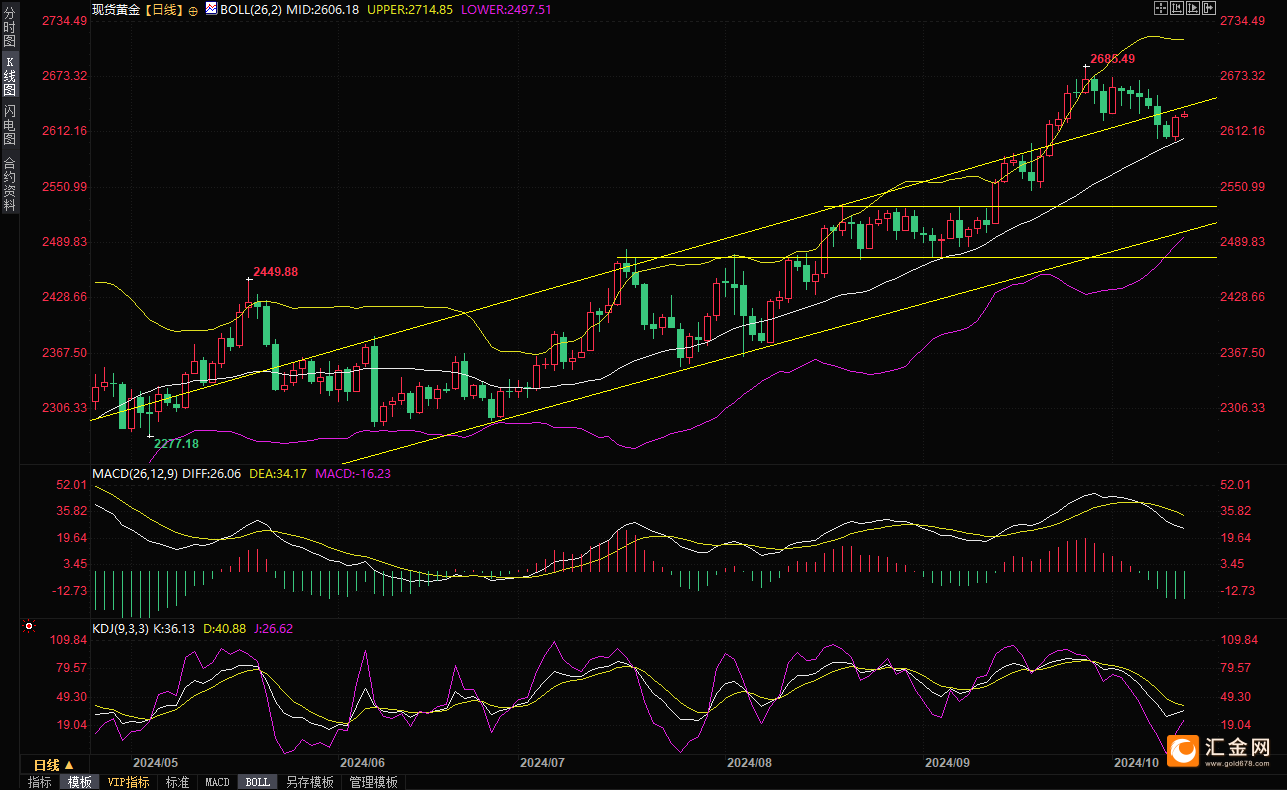
Task: Open the VIP指标 tab
Action: coord(128,782)
